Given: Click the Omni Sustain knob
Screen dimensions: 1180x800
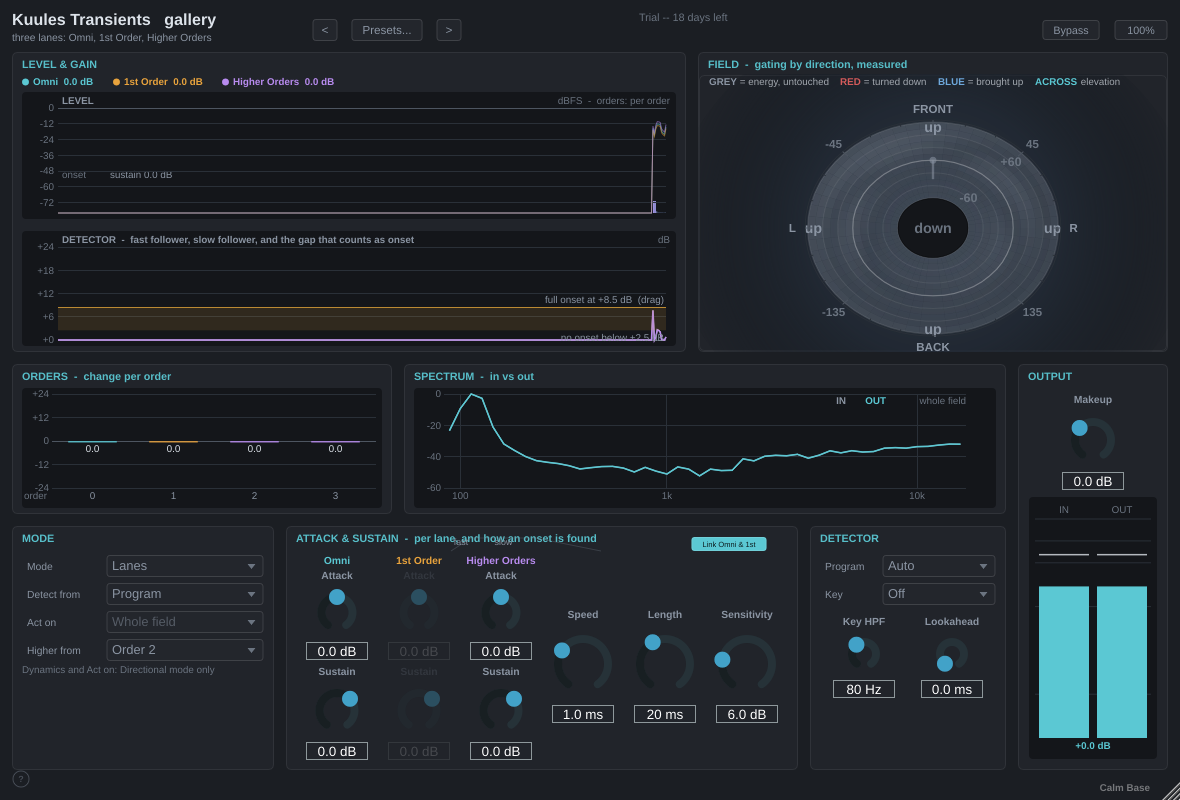Looking at the screenshot, I should pos(336,709).
